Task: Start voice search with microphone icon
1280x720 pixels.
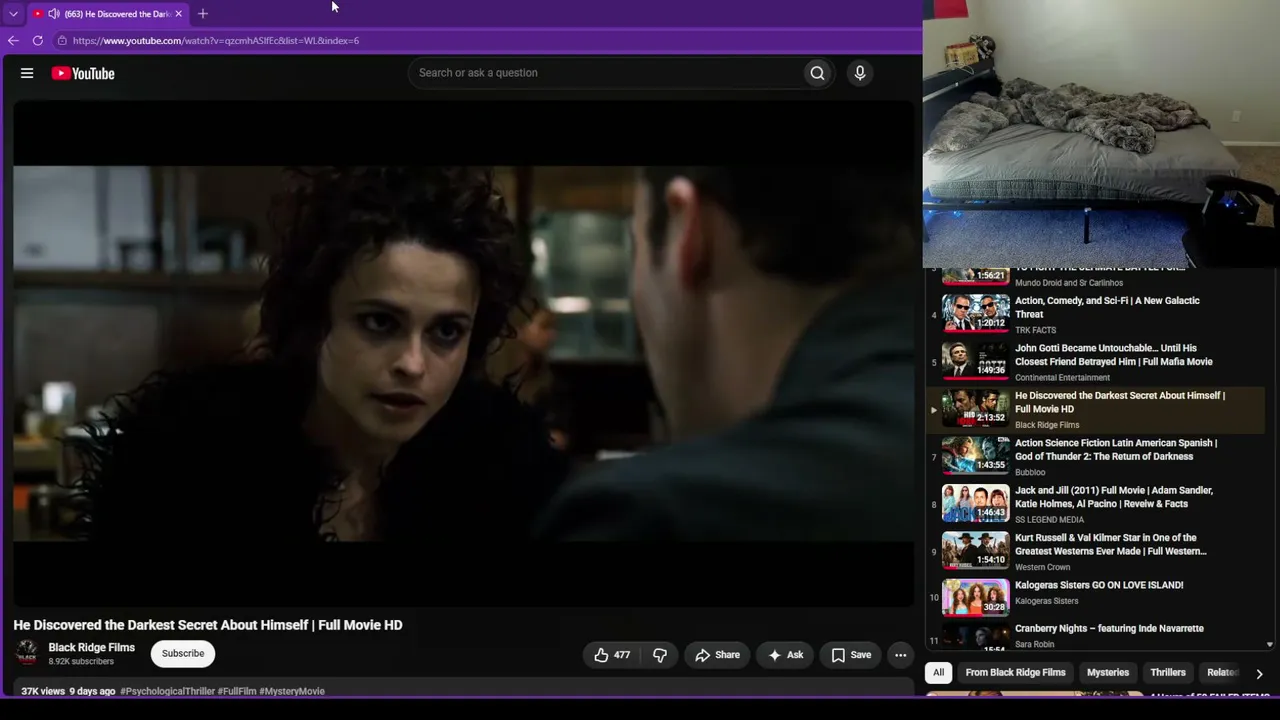Action: click(x=859, y=73)
